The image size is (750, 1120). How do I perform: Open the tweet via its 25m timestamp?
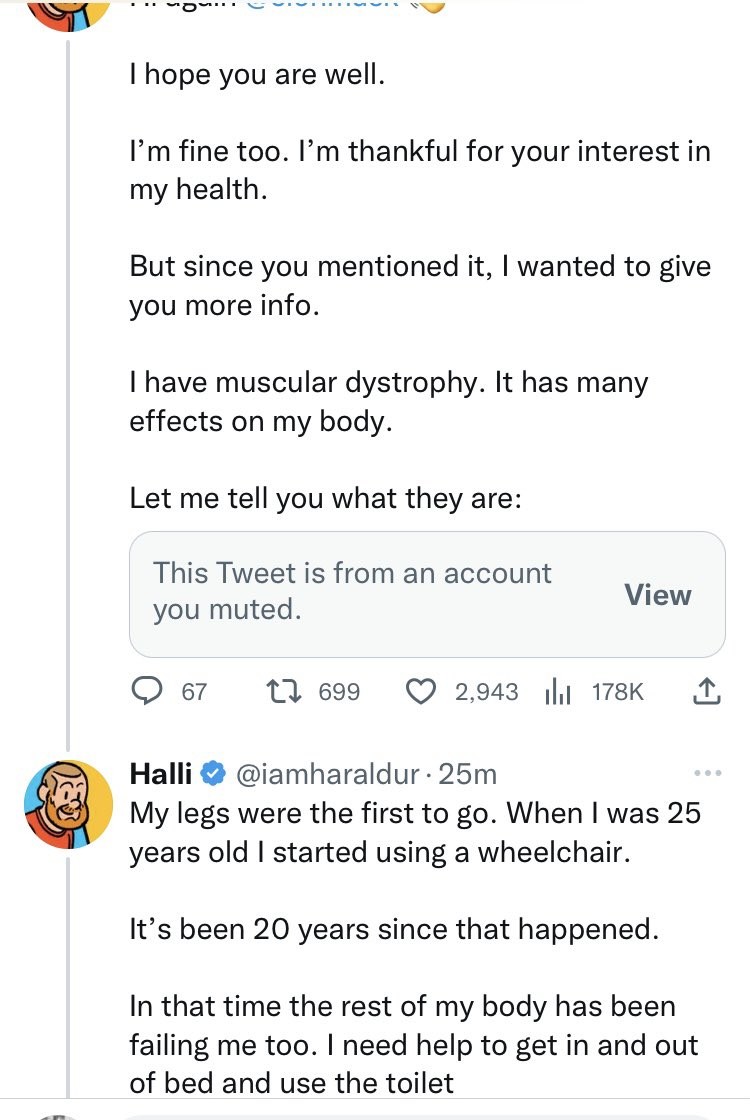469,774
